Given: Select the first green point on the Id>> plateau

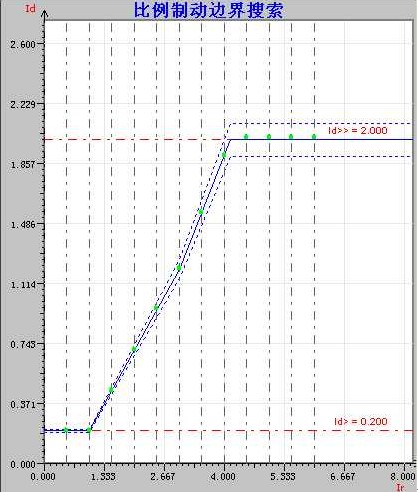Looking at the screenshot, I should click(246, 136).
